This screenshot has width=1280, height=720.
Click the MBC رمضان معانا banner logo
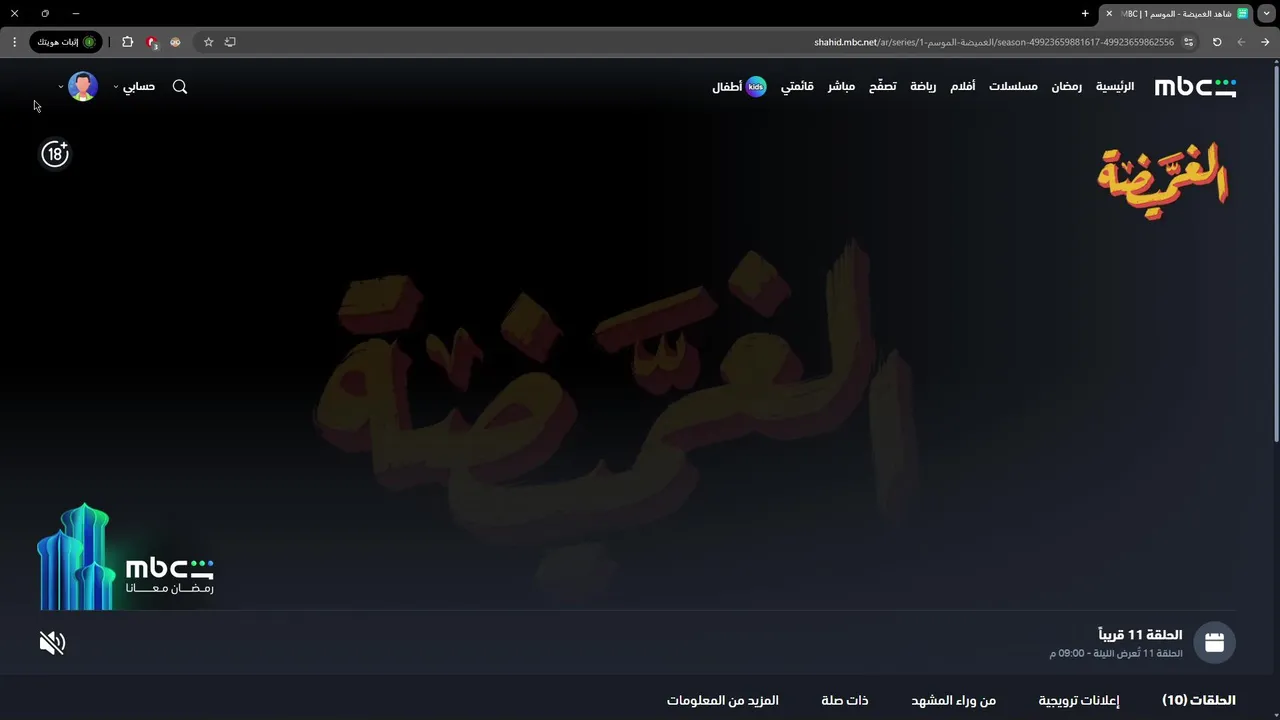point(126,557)
